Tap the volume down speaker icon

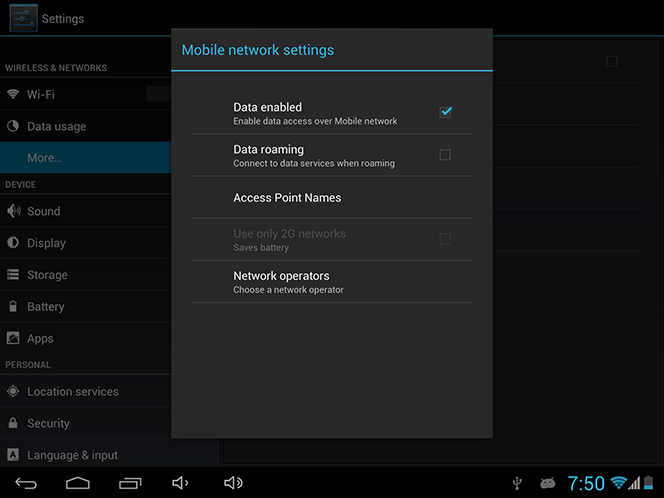tap(180, 483)
